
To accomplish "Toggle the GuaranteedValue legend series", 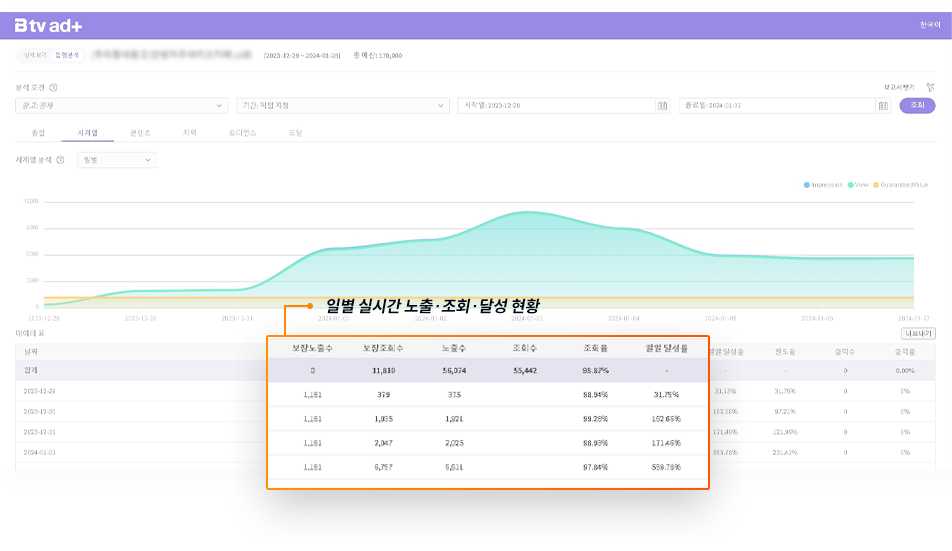I will click(901, 185).
